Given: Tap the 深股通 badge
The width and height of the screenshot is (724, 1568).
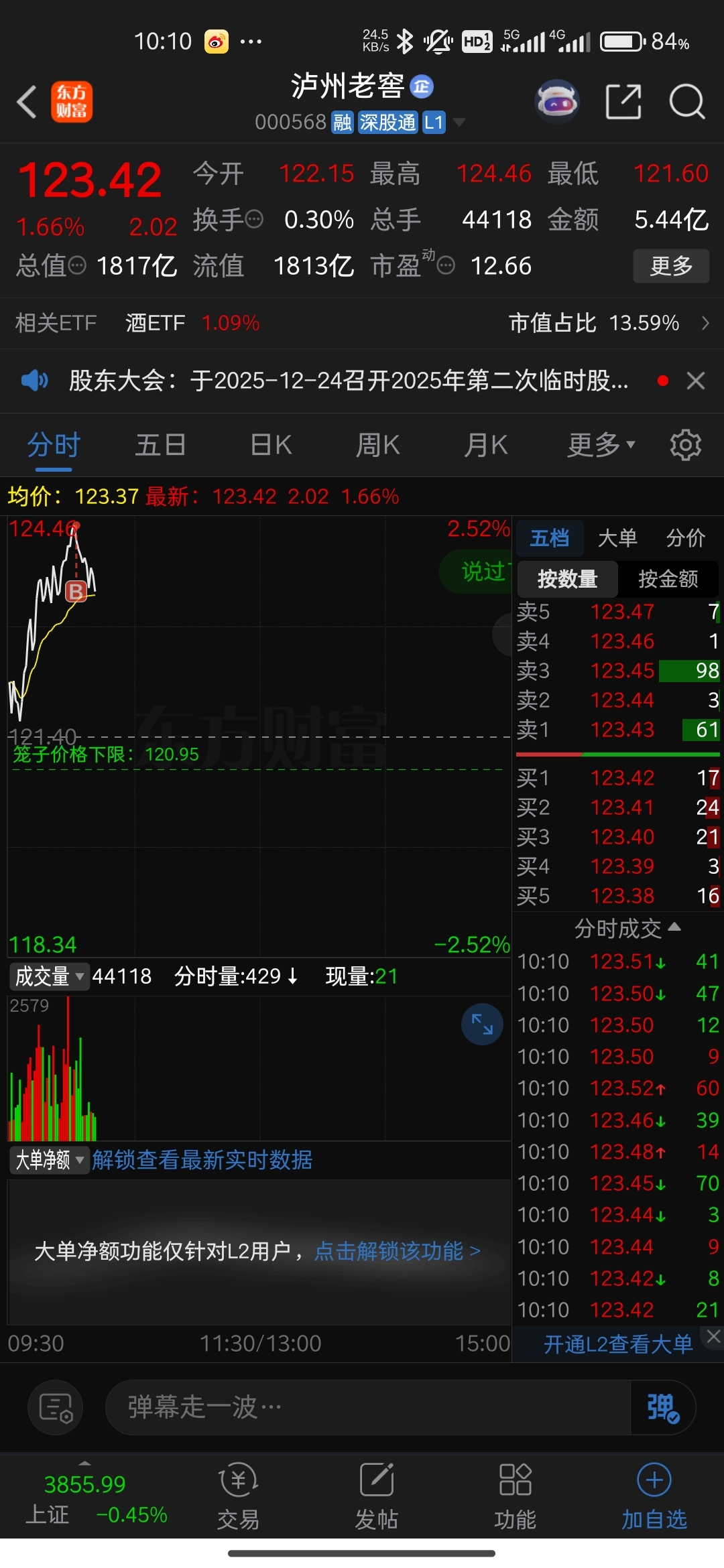Looking at the screenshot, I should pyautogui.click(x=387, y=123).
